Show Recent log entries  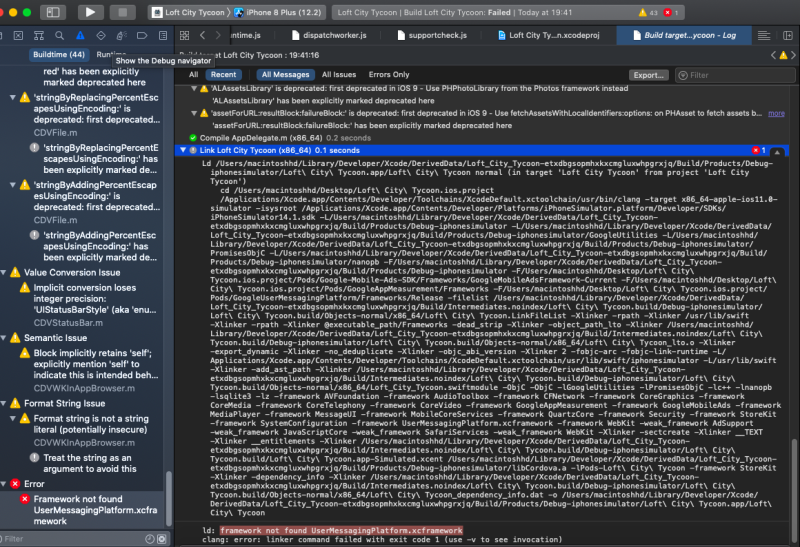coord(223,74)
